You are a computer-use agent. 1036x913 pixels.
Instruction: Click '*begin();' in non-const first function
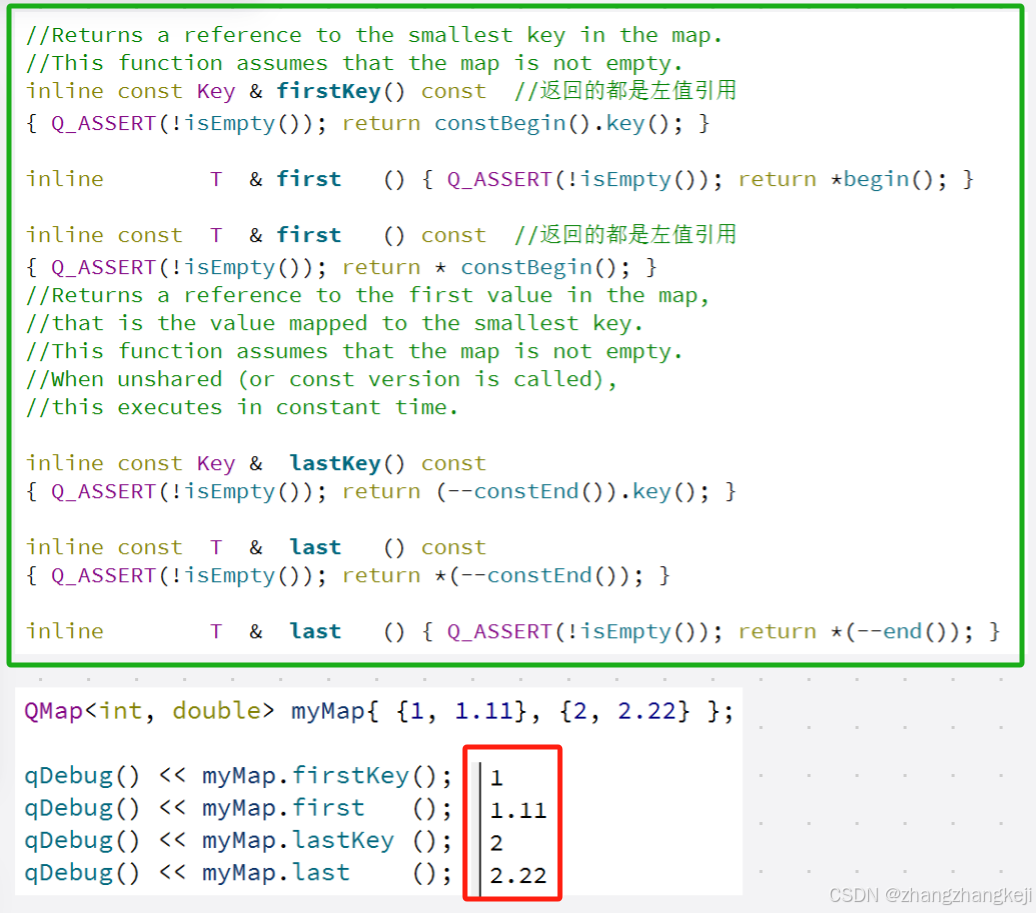point(889,179)
